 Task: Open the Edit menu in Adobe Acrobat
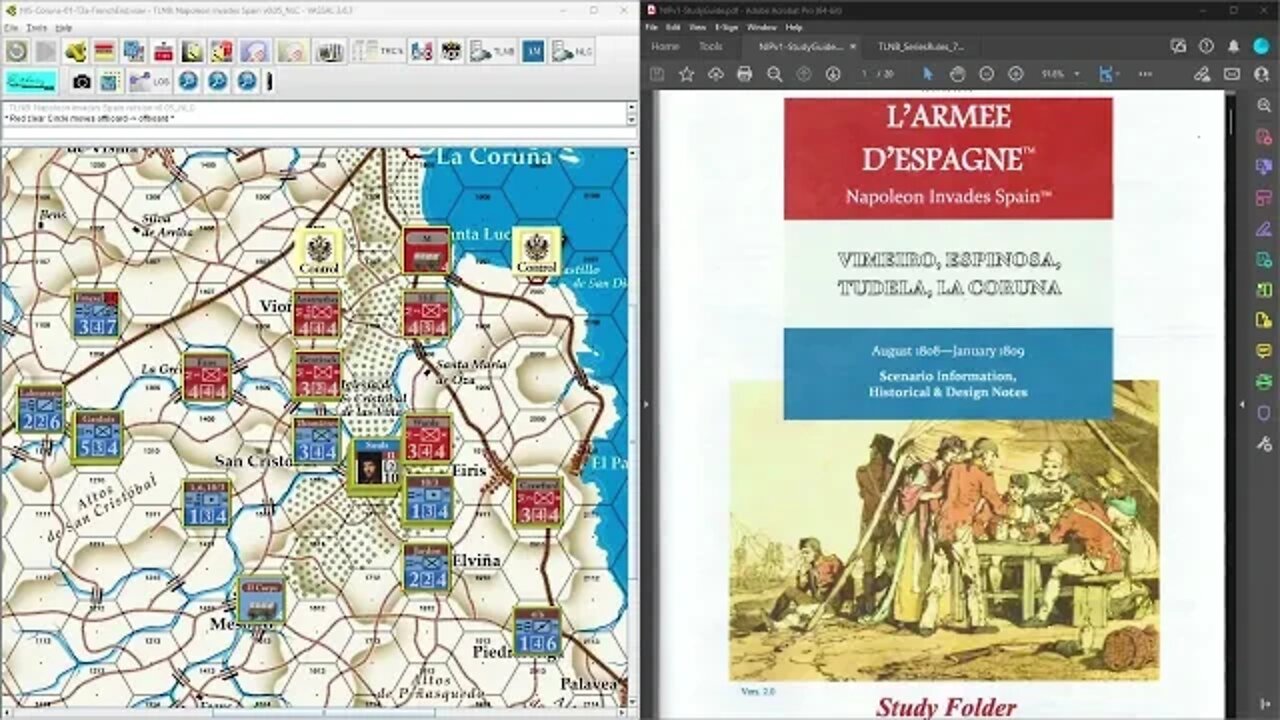[x=674, y=27]
